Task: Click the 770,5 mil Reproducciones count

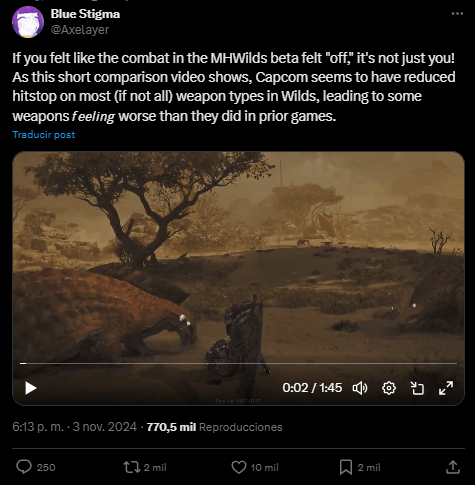Action: 214,427
